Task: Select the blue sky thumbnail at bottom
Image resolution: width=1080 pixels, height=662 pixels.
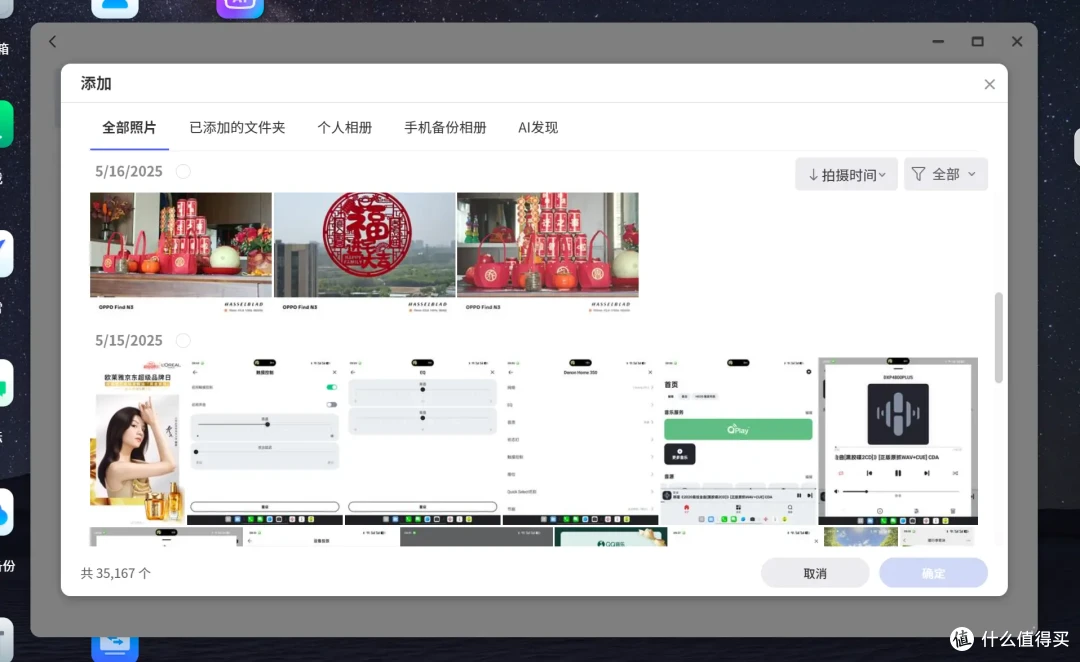Action: point(860,537)
